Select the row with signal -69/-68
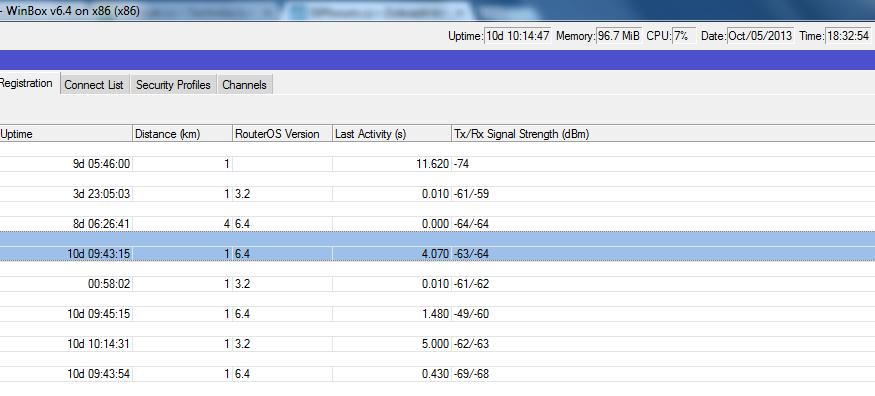Screen dimensions: 875x396 click(438, 374)
